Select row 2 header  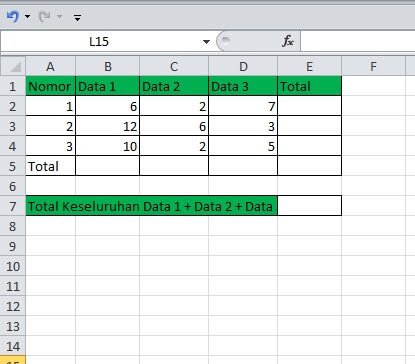[x=13, y=106]
